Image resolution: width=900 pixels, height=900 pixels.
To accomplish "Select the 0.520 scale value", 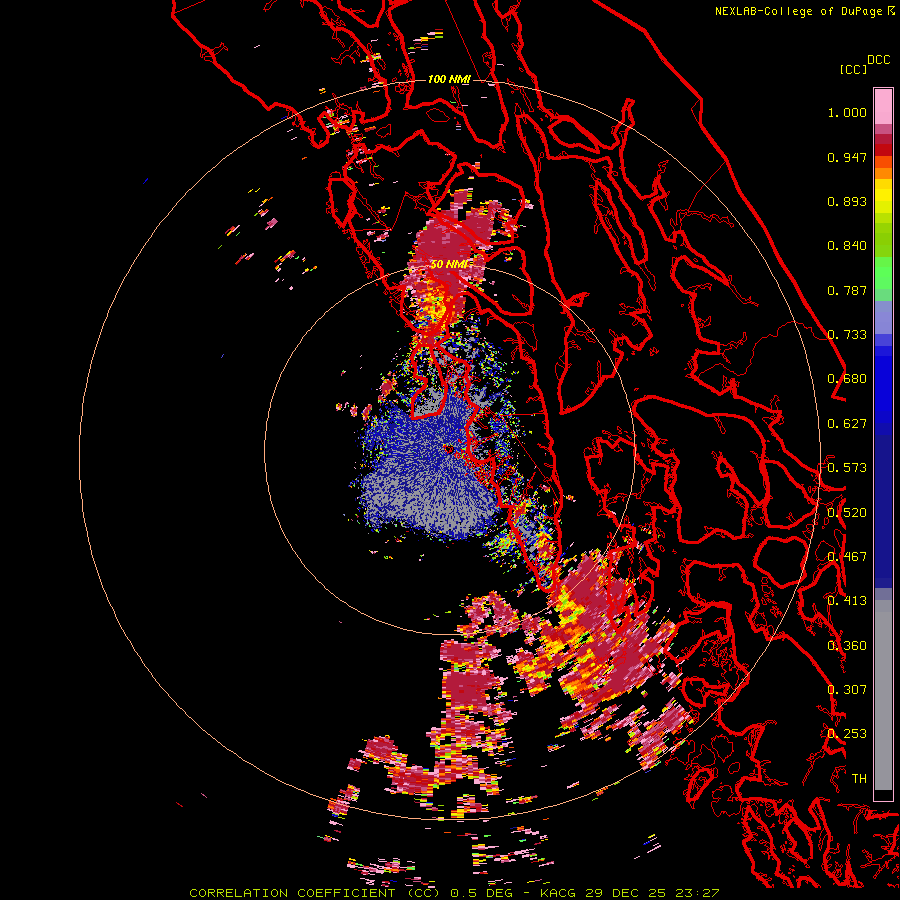I will pyautogui.click(x=847, y=513).
